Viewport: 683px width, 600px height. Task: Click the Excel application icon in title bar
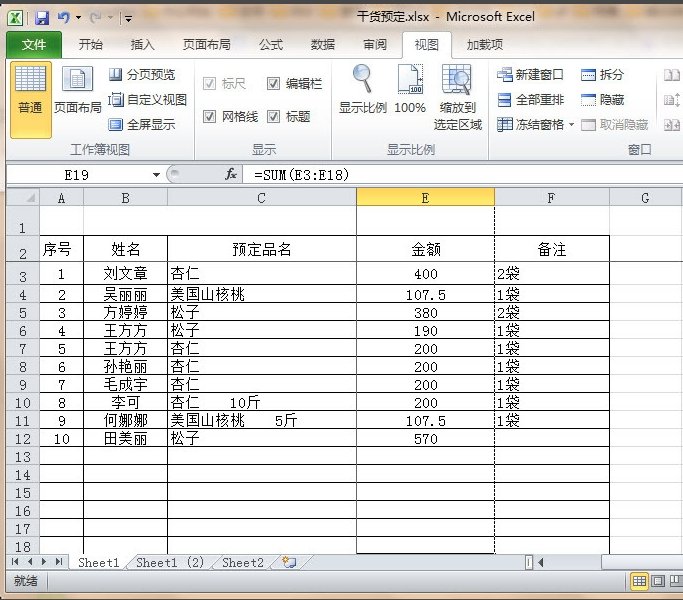pyautogui.click(x=16, y=18)
